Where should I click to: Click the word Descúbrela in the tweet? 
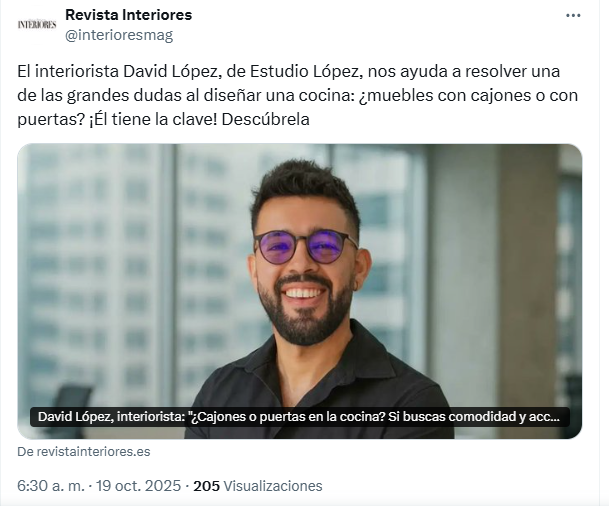tap(266, 119)
